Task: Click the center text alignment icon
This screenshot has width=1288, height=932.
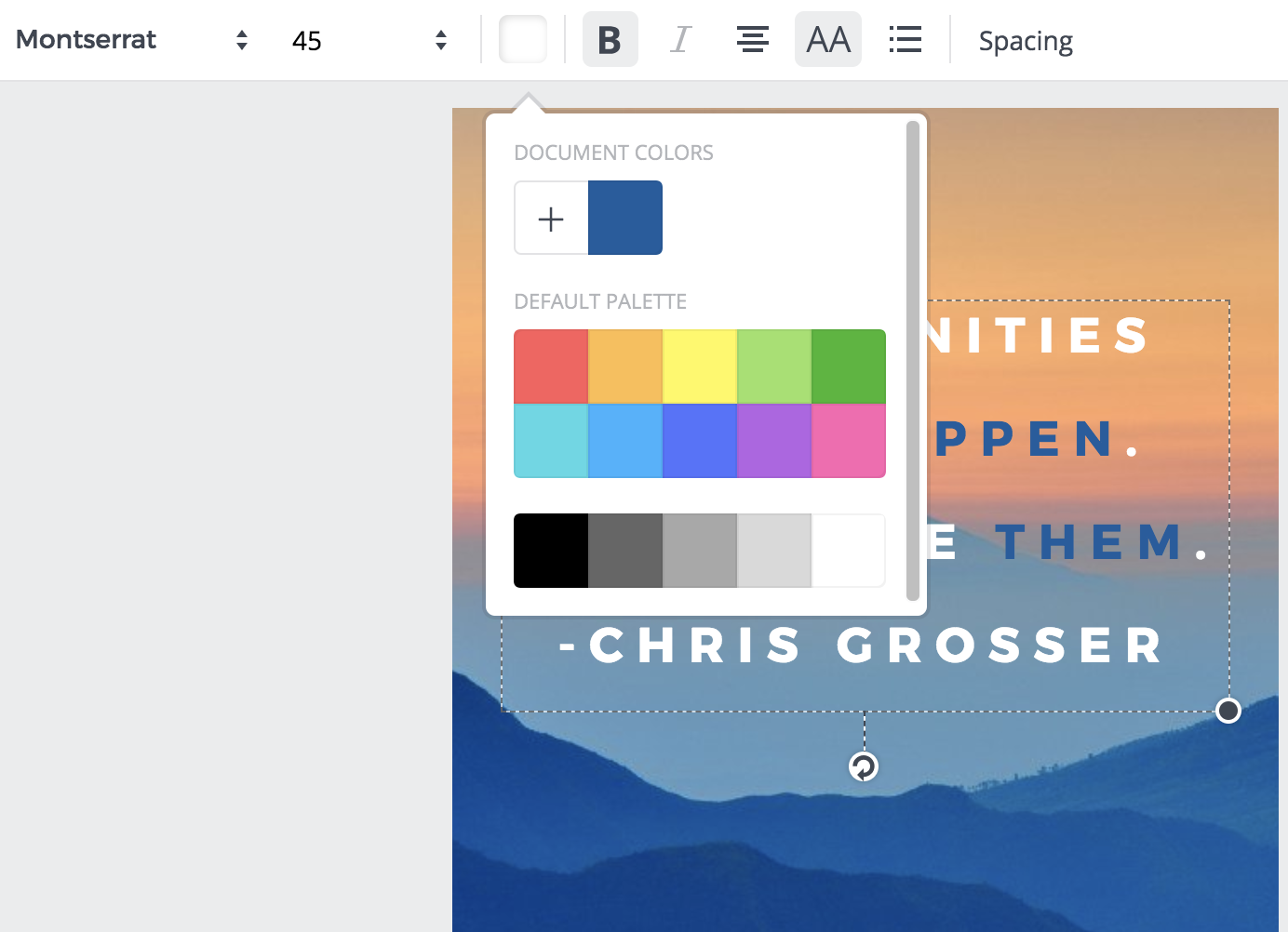Action: 752,40
